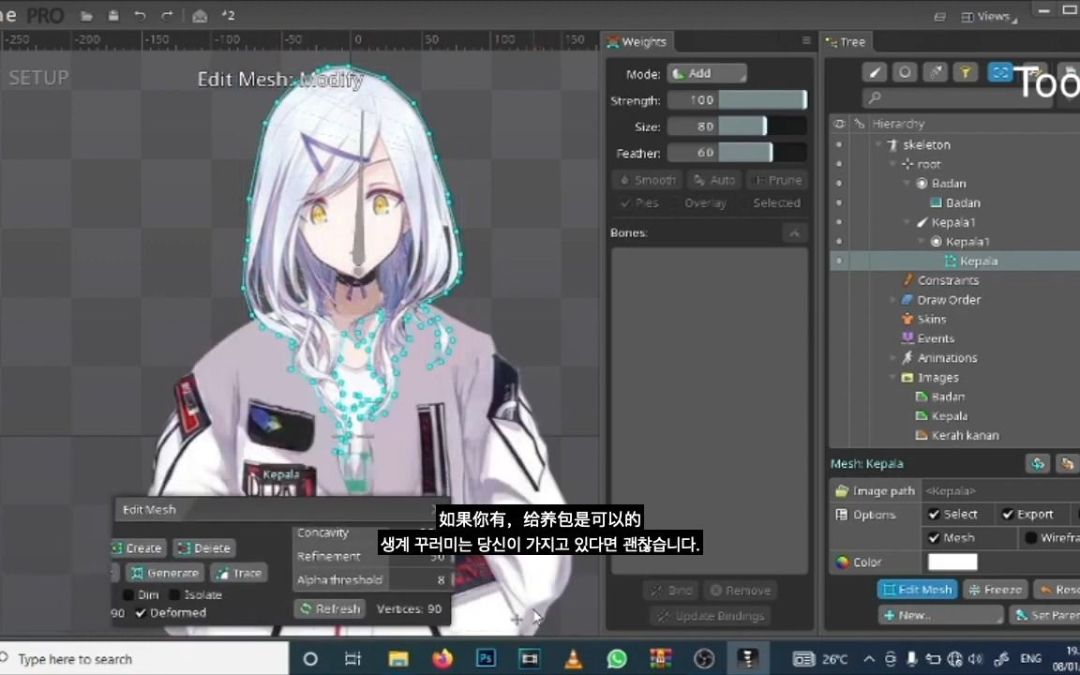Screen dimensions: 1080x675
Task: Click the redo arrow icon
Action: click(x=167, y=16)
